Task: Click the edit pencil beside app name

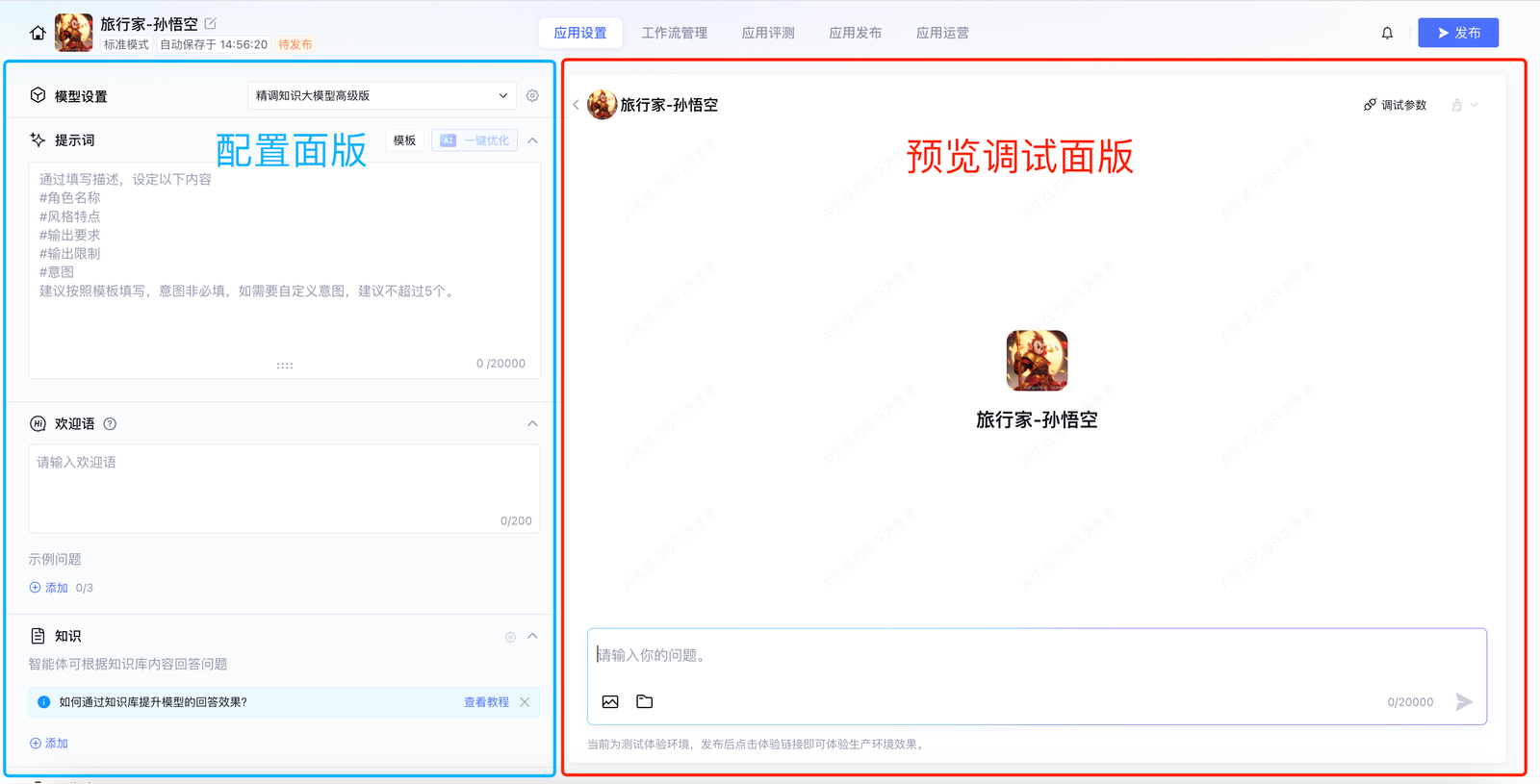Action: point(211,23)
